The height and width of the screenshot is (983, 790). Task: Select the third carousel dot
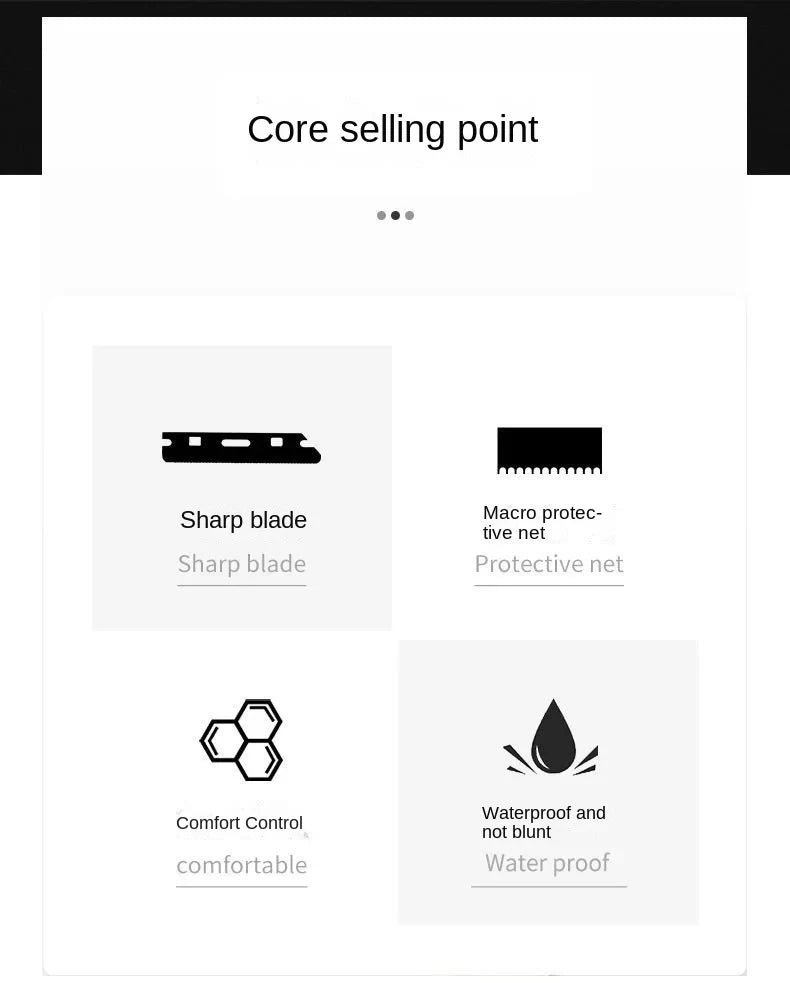coord(409,215)
